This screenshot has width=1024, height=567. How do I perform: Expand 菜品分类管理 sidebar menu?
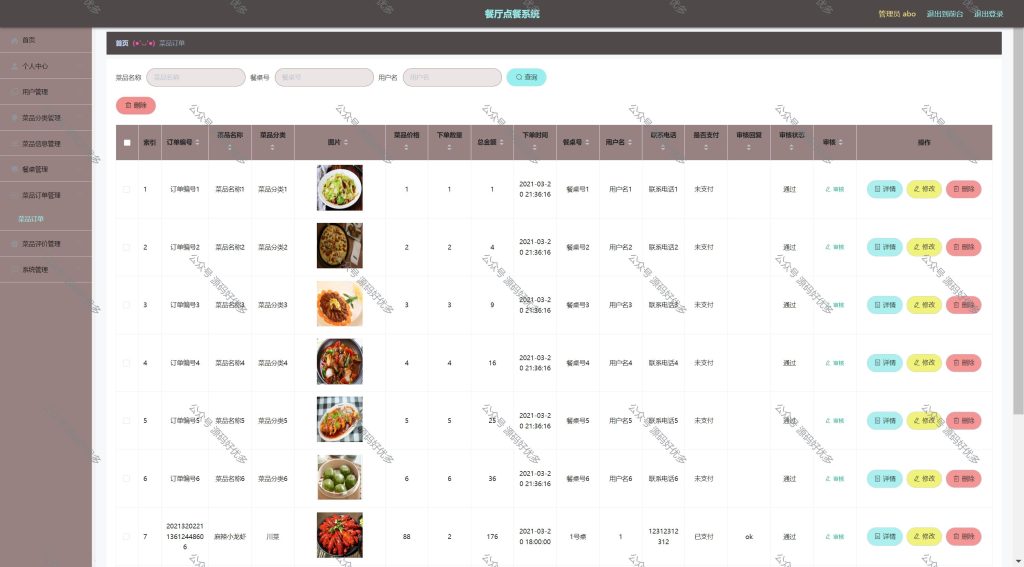point(41,118)
